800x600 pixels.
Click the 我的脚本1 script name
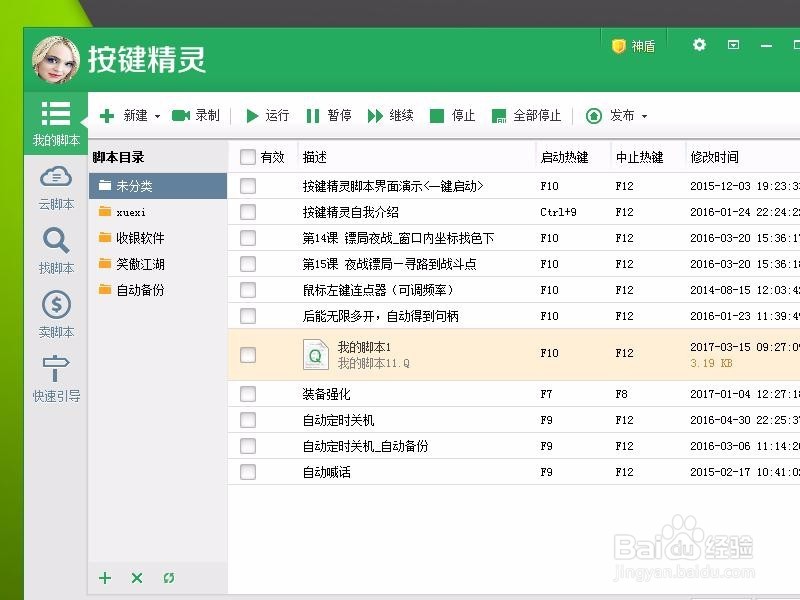[x=364, y=347]
